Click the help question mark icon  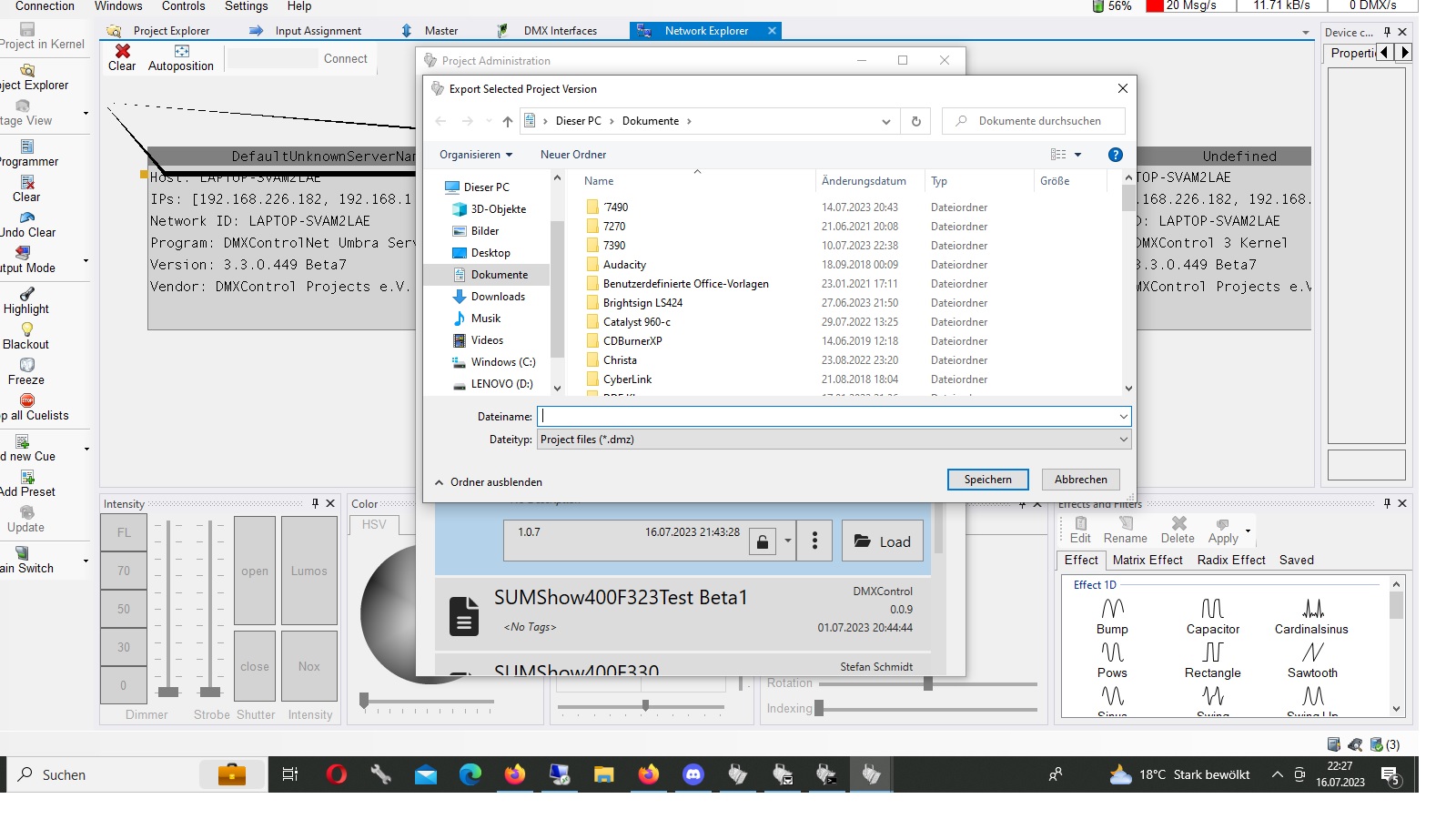point(1116,155)
